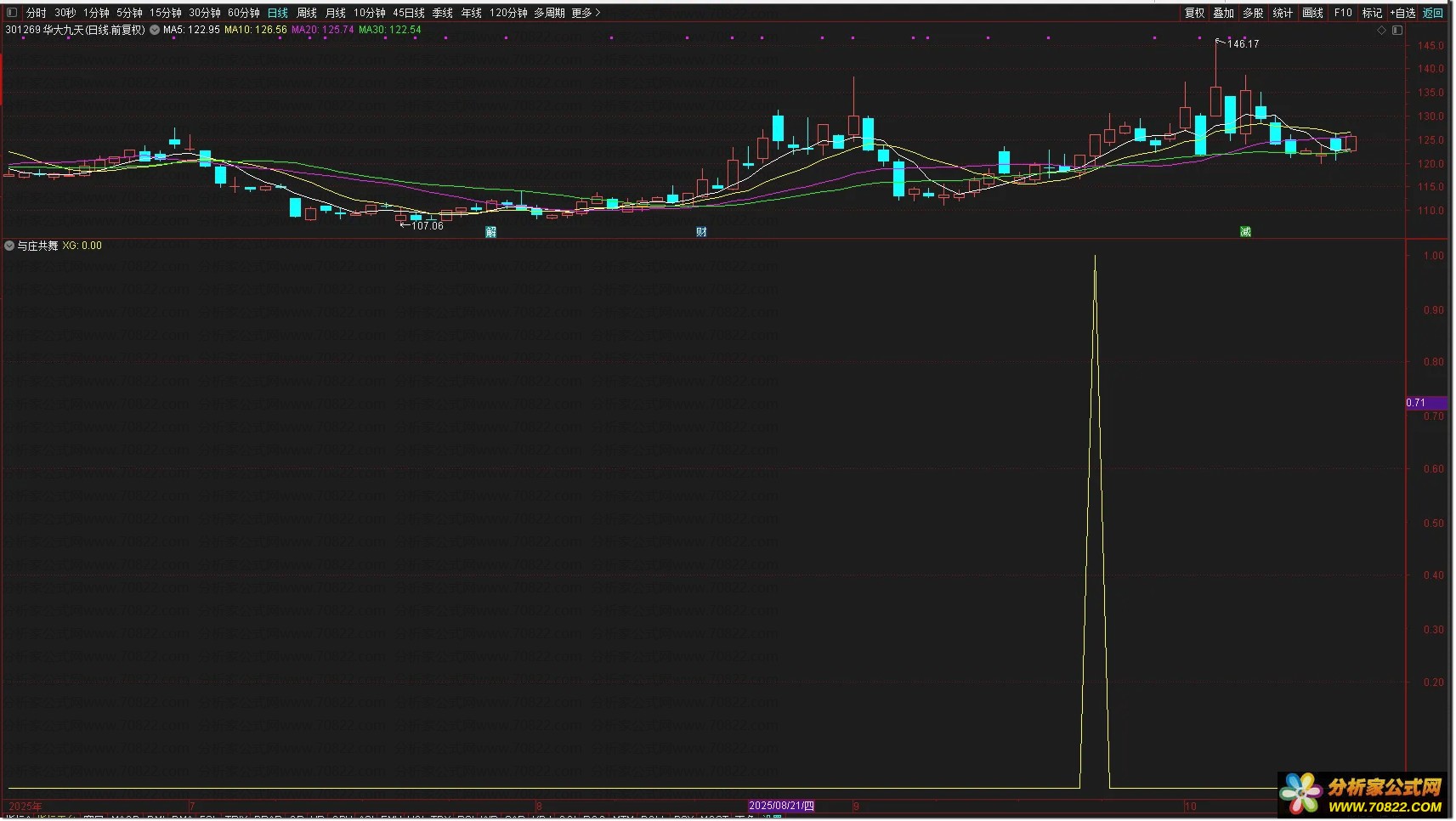The image size is (1456, 821).
Task: Click the 统计 statistics button
Action: (1283, 13)
